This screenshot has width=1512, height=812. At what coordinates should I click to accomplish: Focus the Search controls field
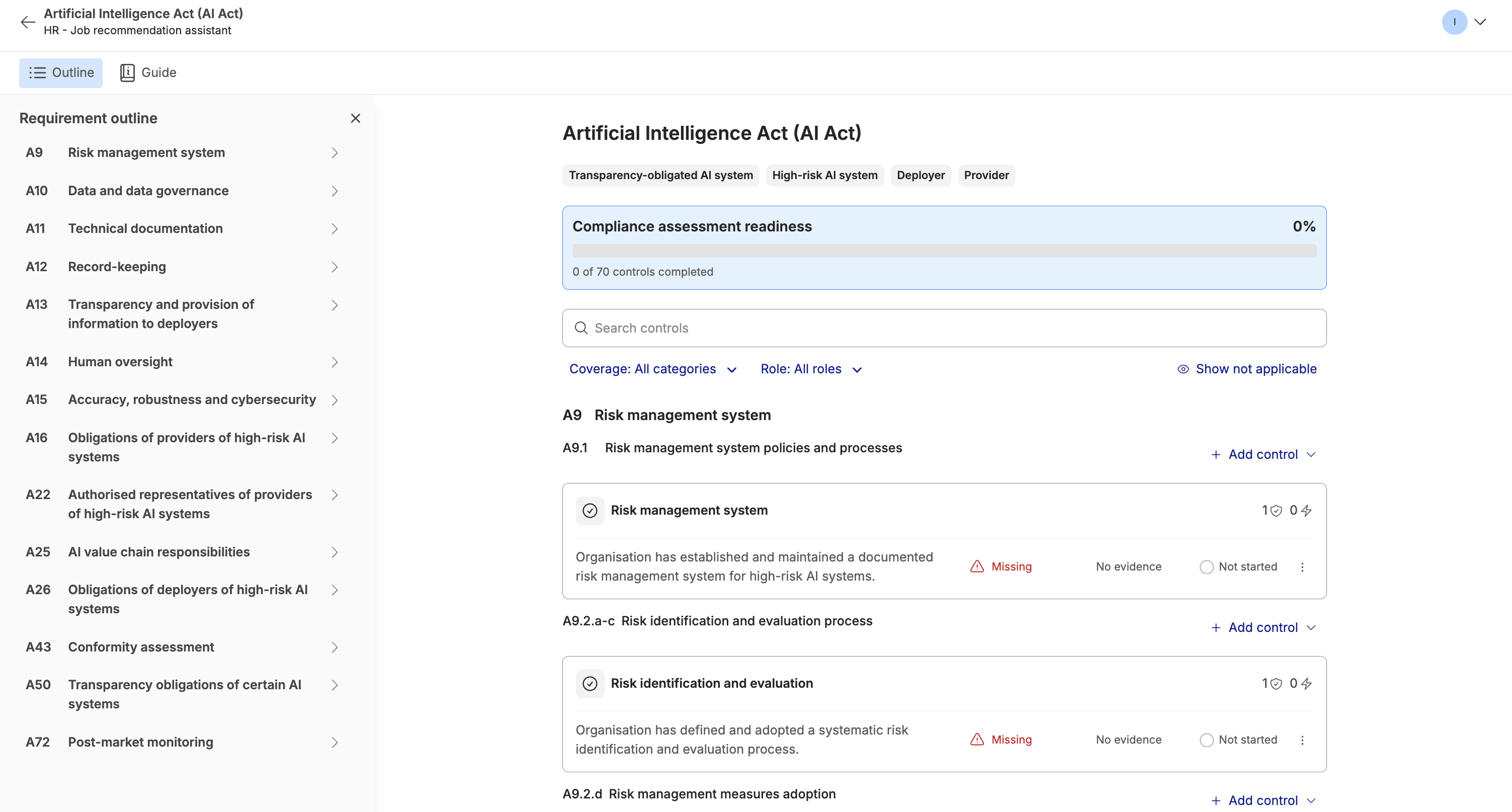coord(944,328)
